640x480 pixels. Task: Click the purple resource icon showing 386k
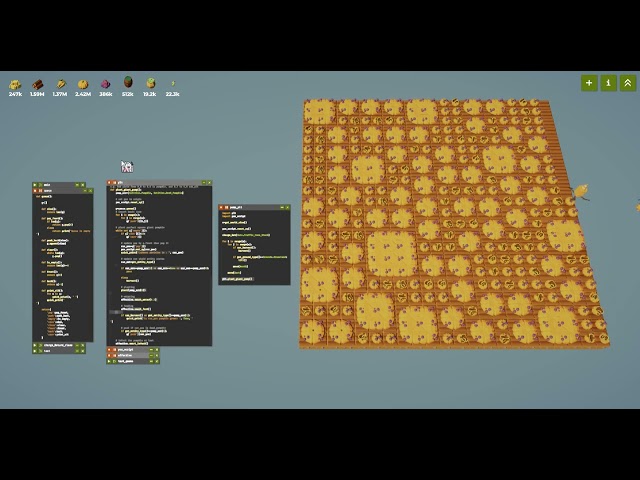pos(105,84)
